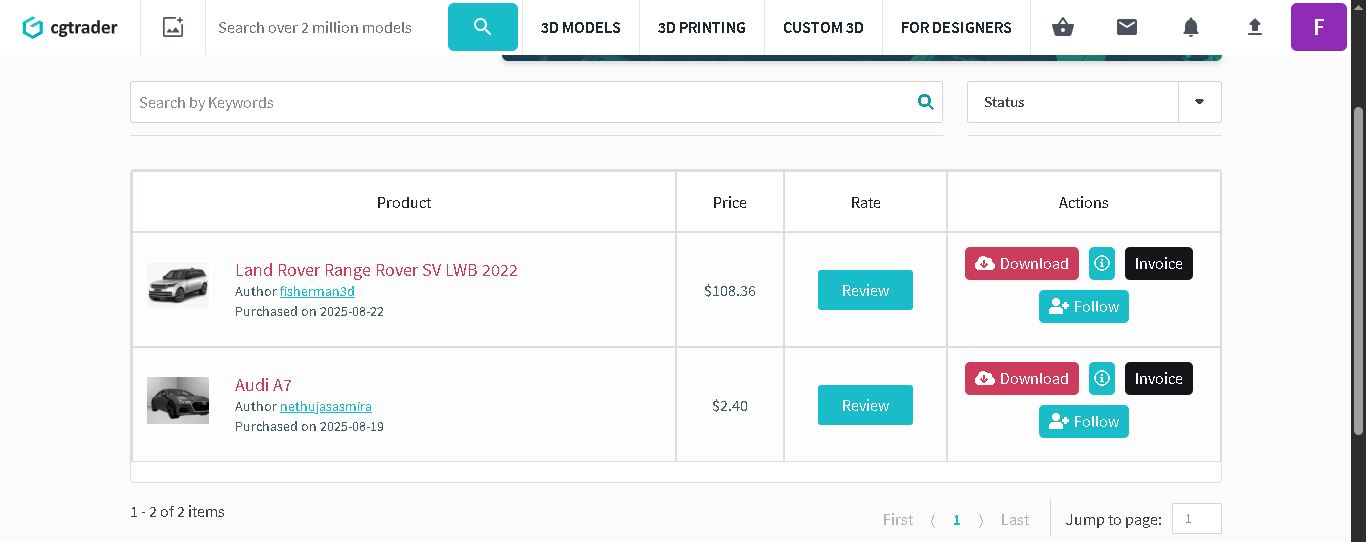1366x542 pixels.
Task: Expand the Status dropdown arrow
Action: pos(1199,102)
